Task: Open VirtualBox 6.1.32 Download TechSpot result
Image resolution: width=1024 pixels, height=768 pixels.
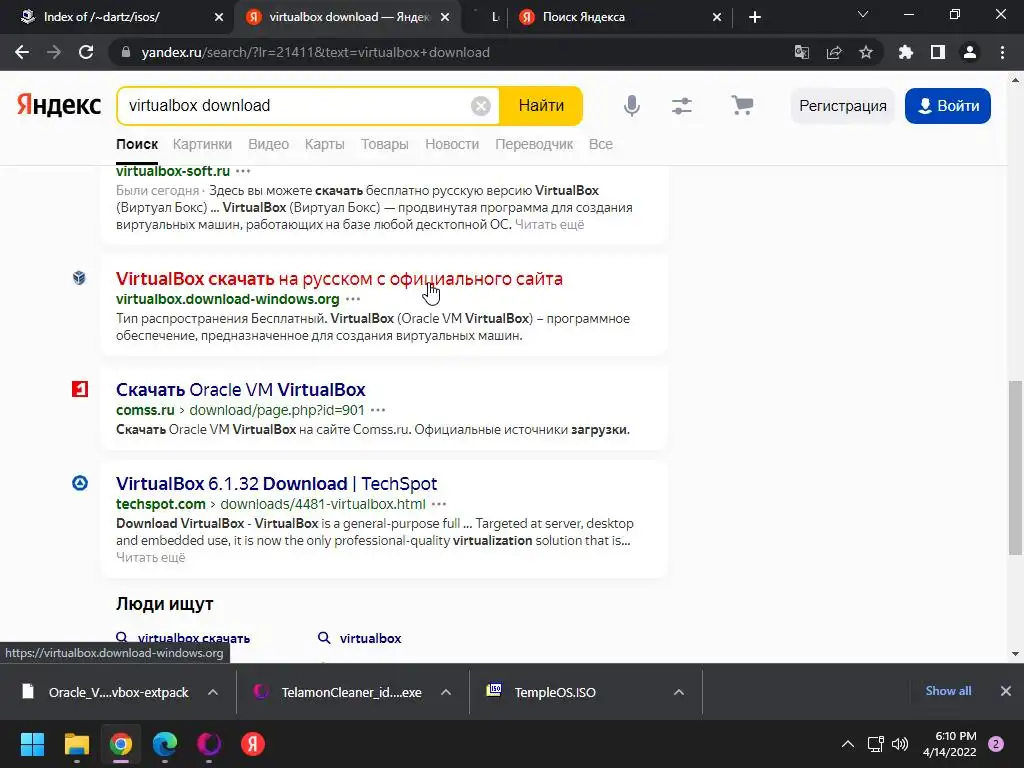Action: point(276,484)
